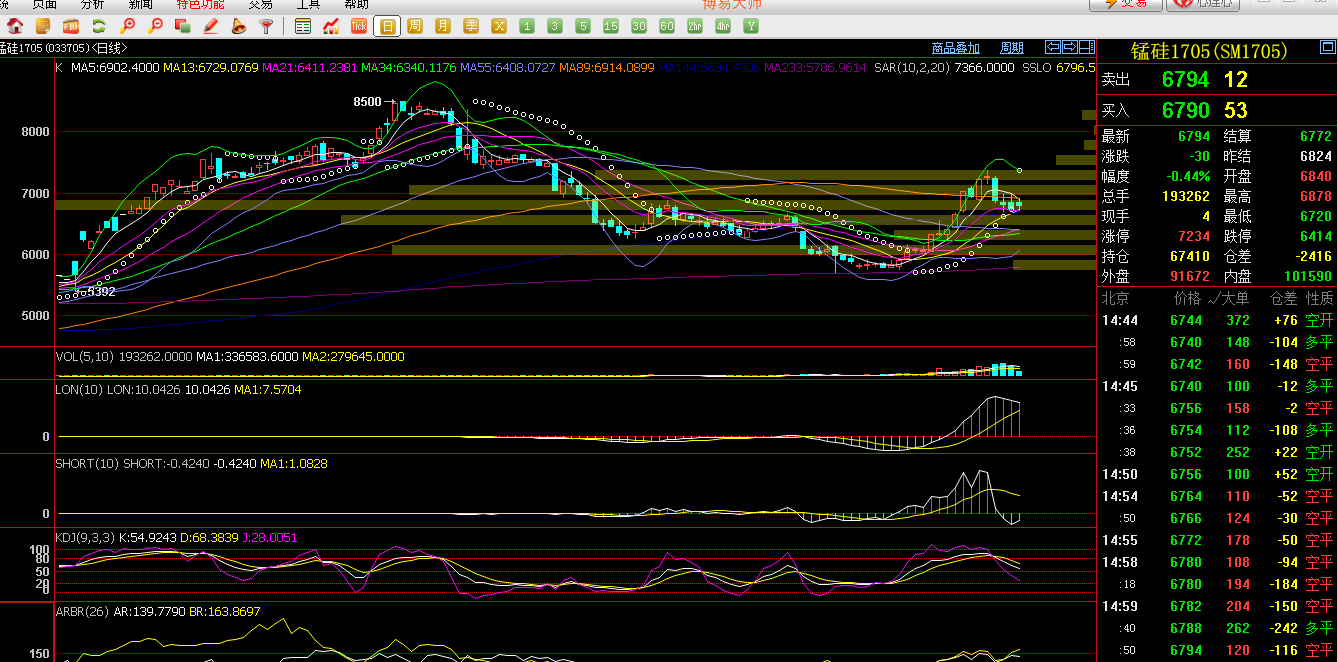Open the 页面 menu
The width and height of the screenshot is (1338, 662).
coord(44,4)
